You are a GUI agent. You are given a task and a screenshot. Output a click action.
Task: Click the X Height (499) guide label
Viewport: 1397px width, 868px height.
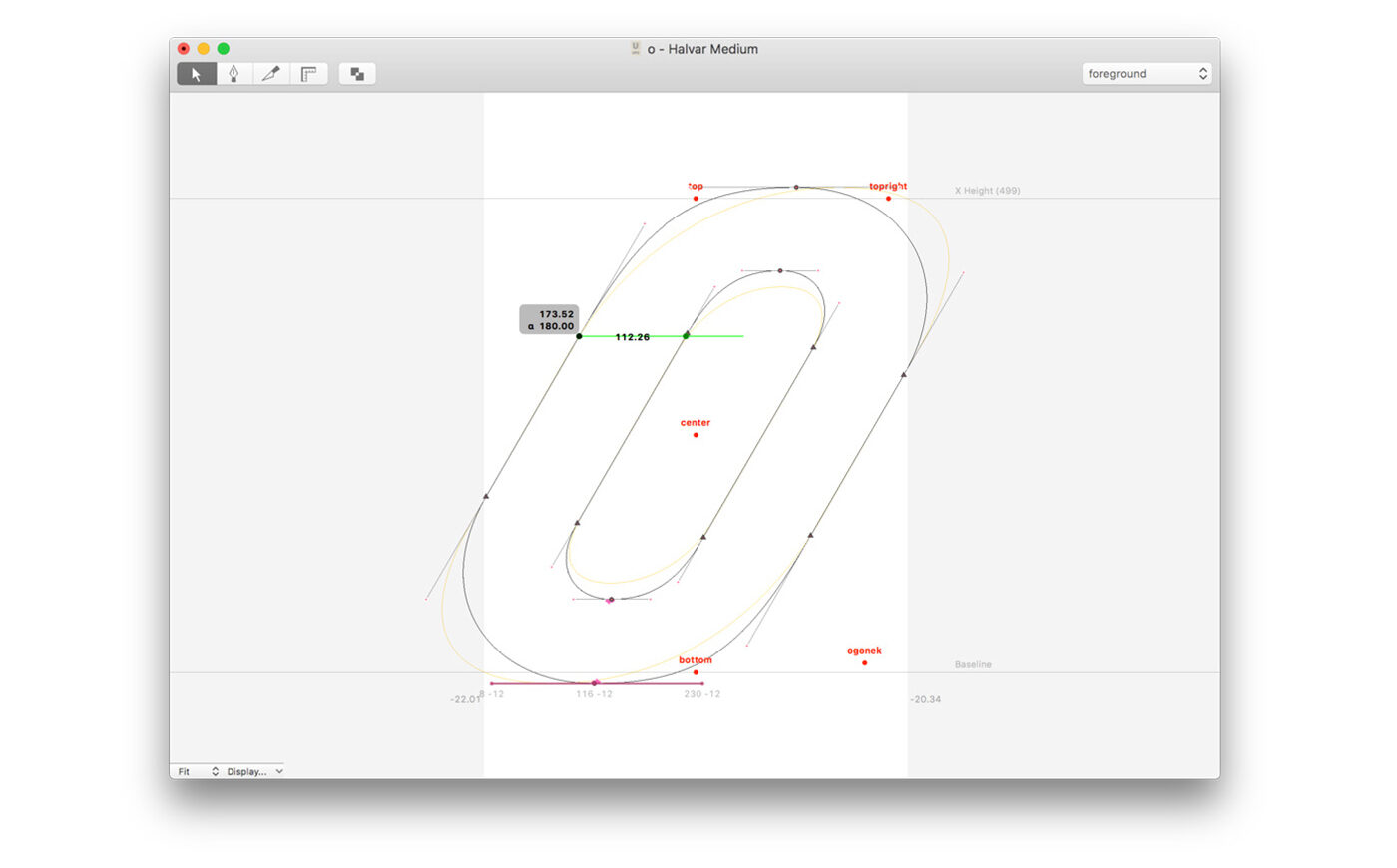click(x=987, y=191)
